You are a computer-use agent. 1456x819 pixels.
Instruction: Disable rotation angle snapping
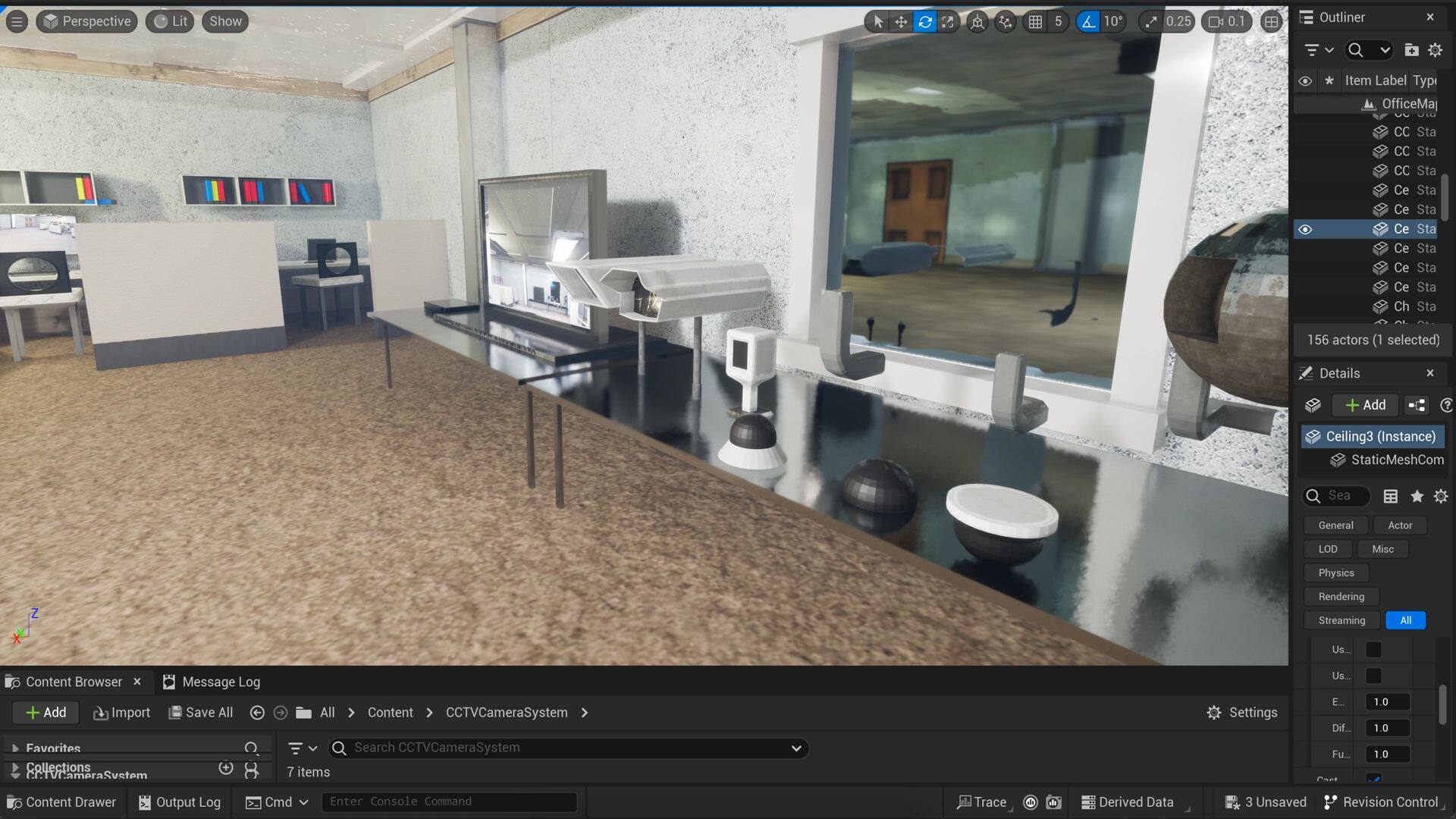tap(1088, 22)
